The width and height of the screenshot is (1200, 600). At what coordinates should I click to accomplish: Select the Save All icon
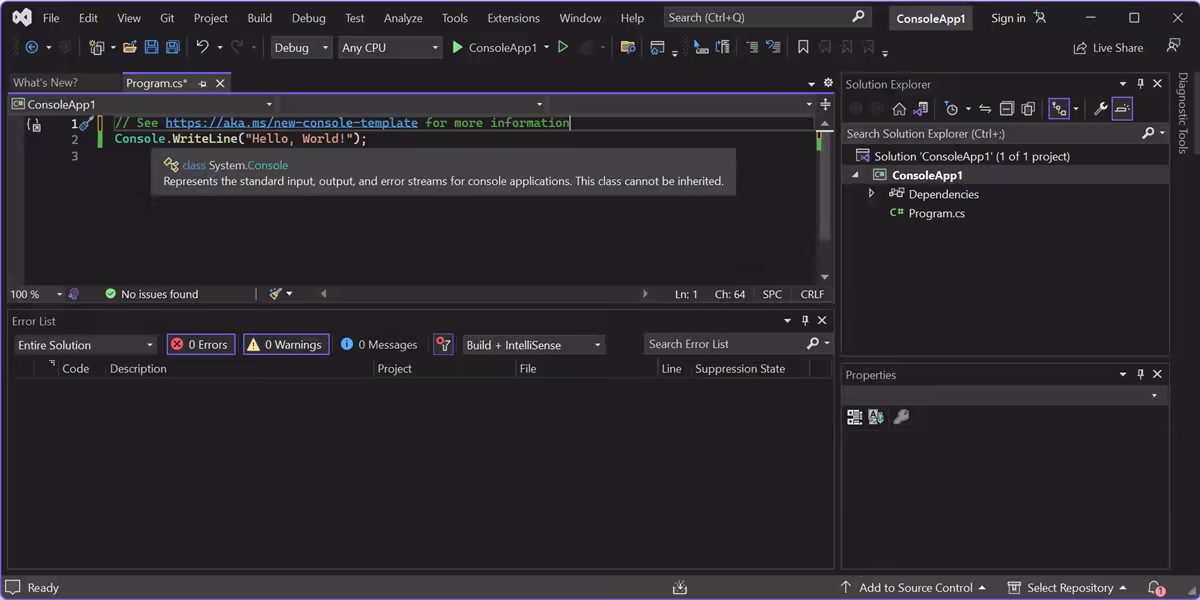pyautogui.click(x=172, y=46)
